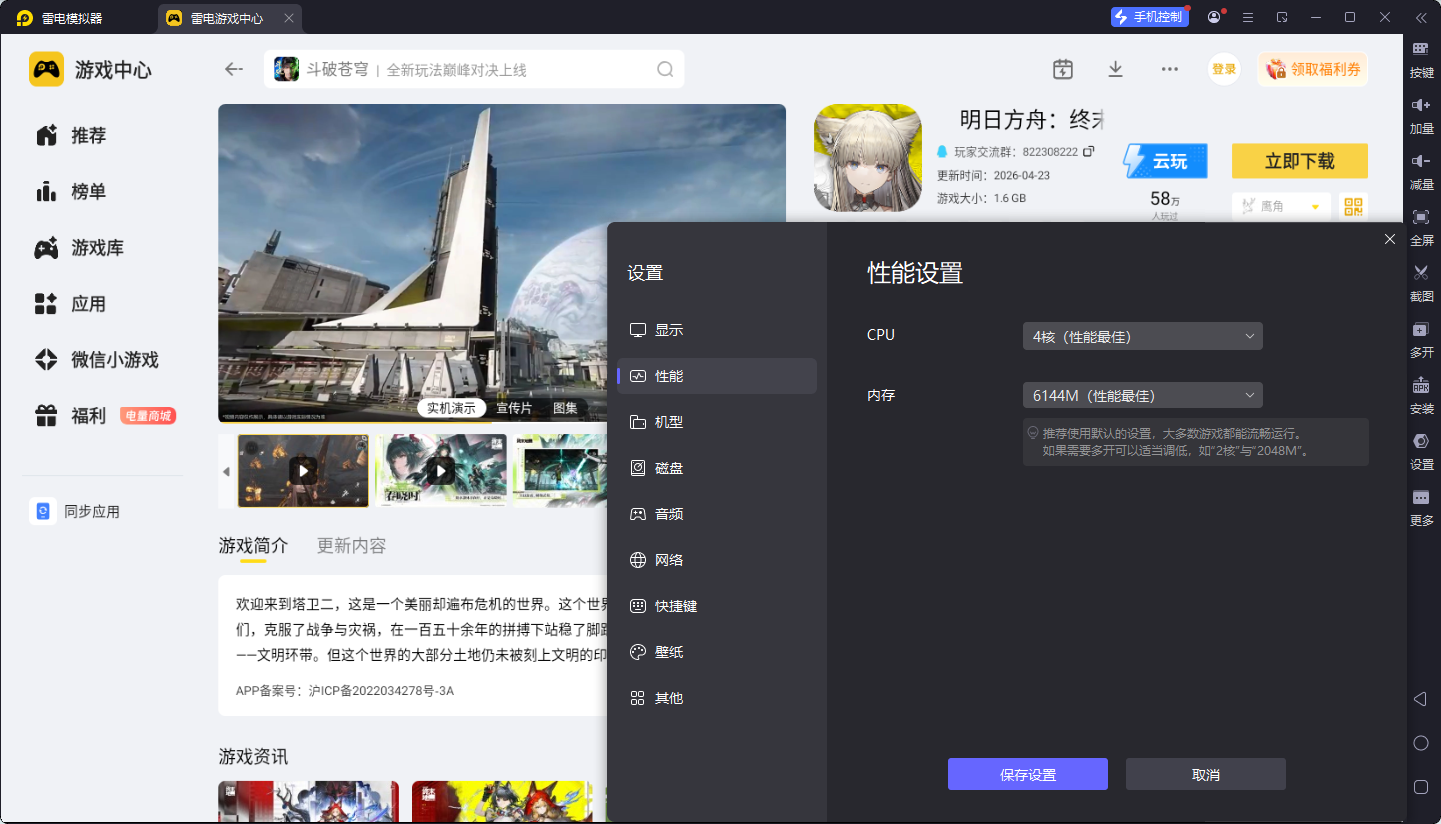Image resolution: width=1441 pixels, height=824 pixels.
Task: Click the thumbnail strip left arrow
Action: click(x=226, y=471)
